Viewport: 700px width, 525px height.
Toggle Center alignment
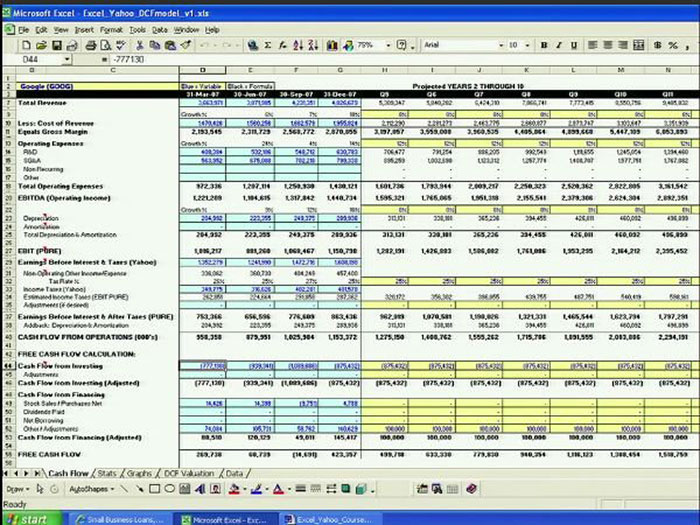pos(608,45)
